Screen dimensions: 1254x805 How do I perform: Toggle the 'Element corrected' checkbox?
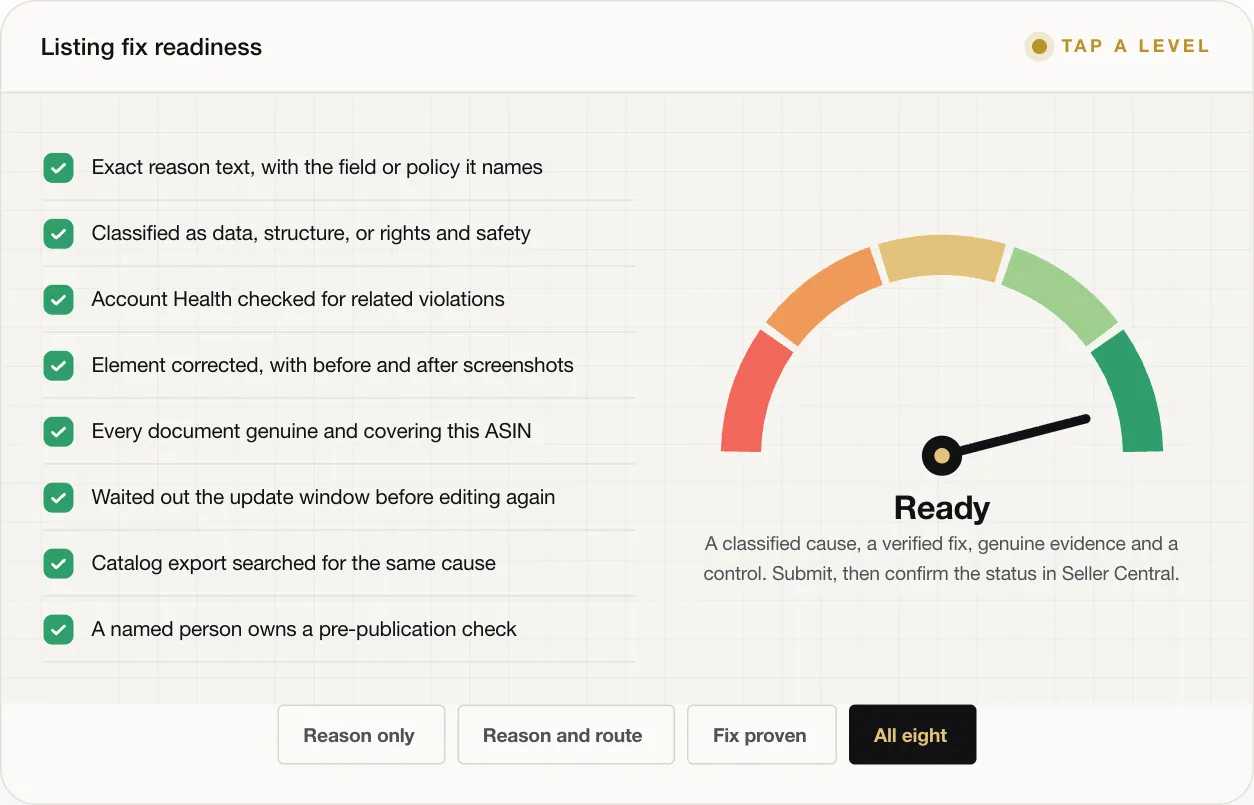[x=59, y=366]
